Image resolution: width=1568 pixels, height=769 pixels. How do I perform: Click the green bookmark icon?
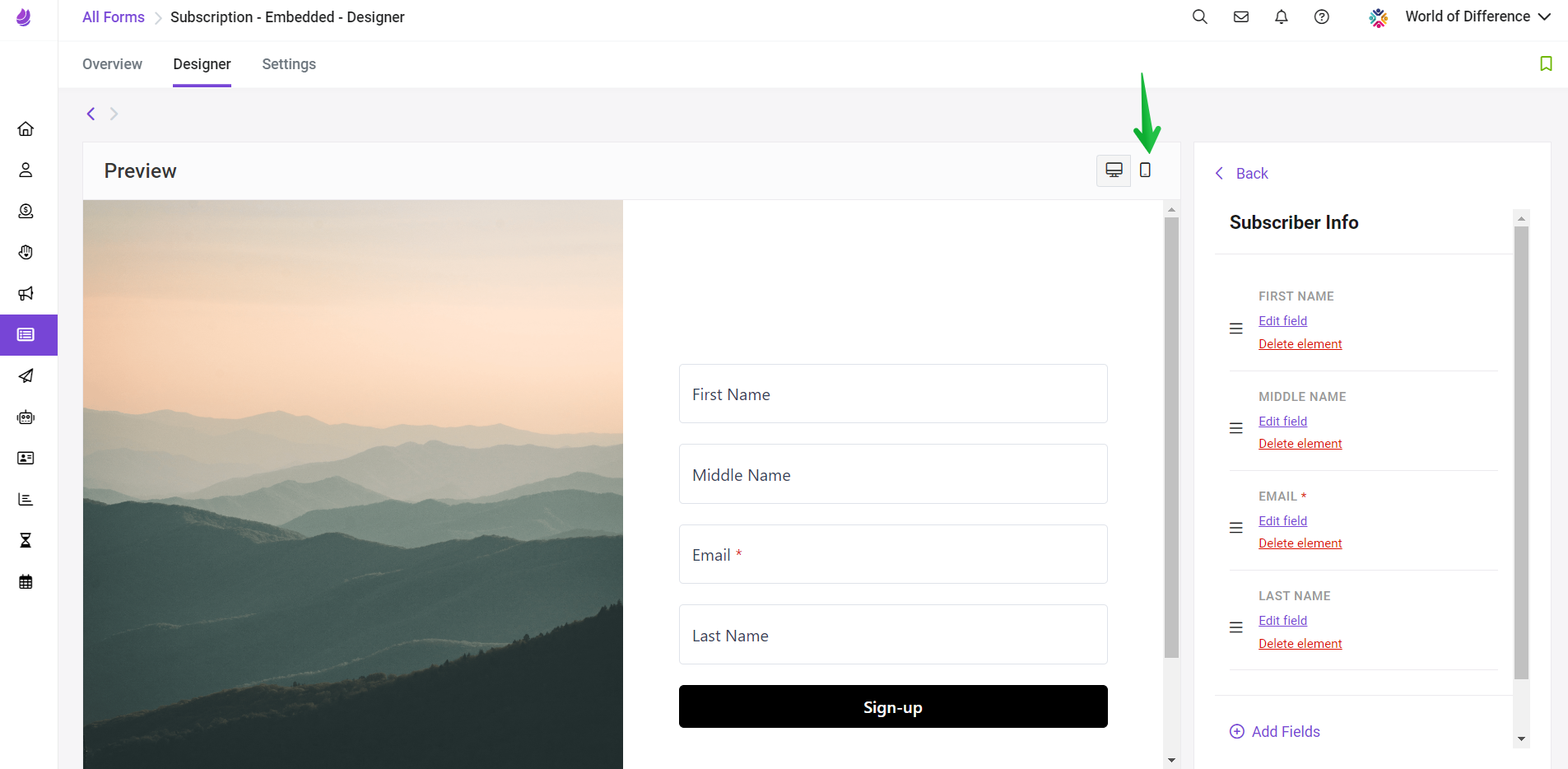pos(1546,63)
